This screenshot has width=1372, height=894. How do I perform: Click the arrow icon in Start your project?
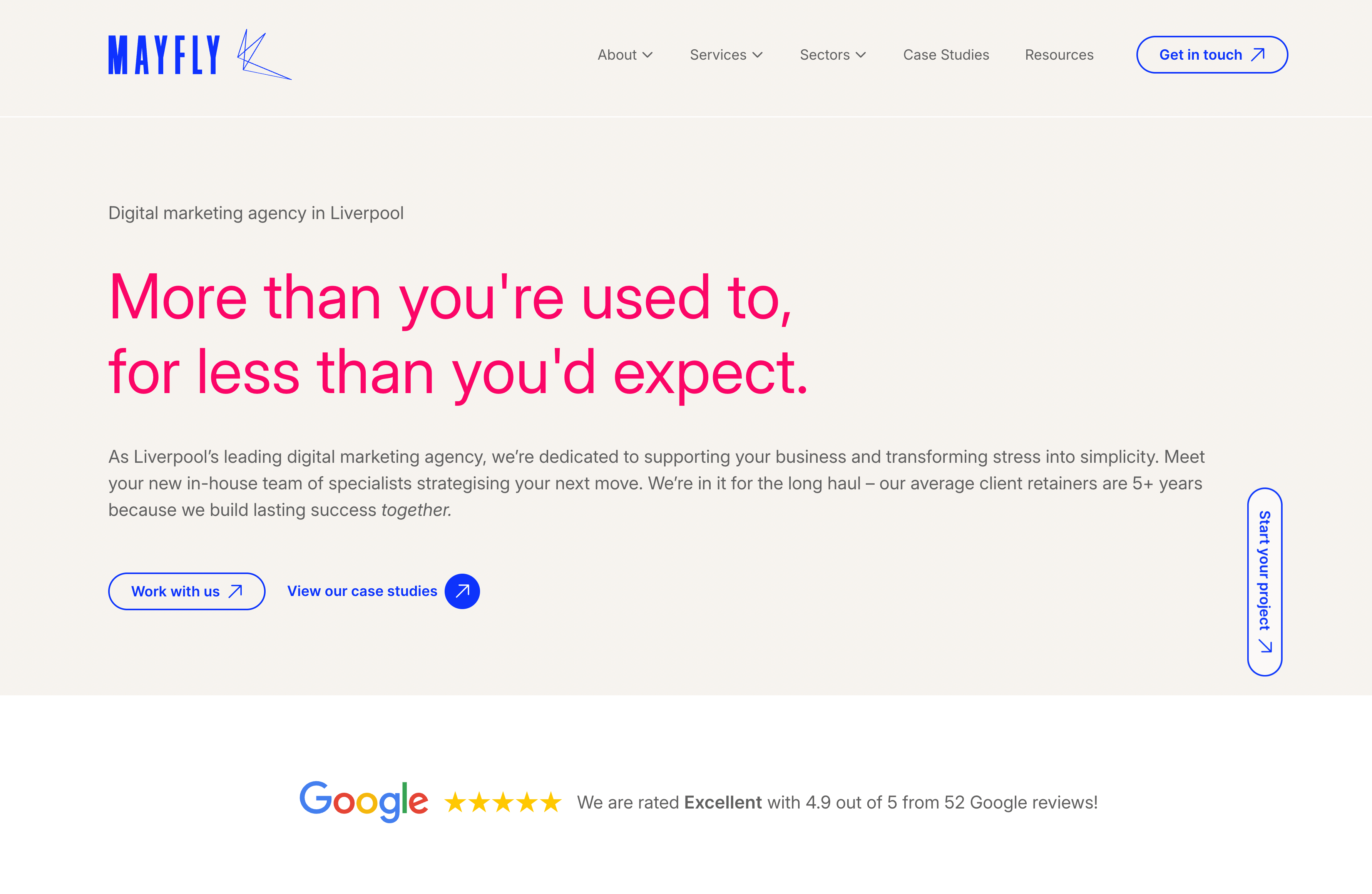point(1265,646)
